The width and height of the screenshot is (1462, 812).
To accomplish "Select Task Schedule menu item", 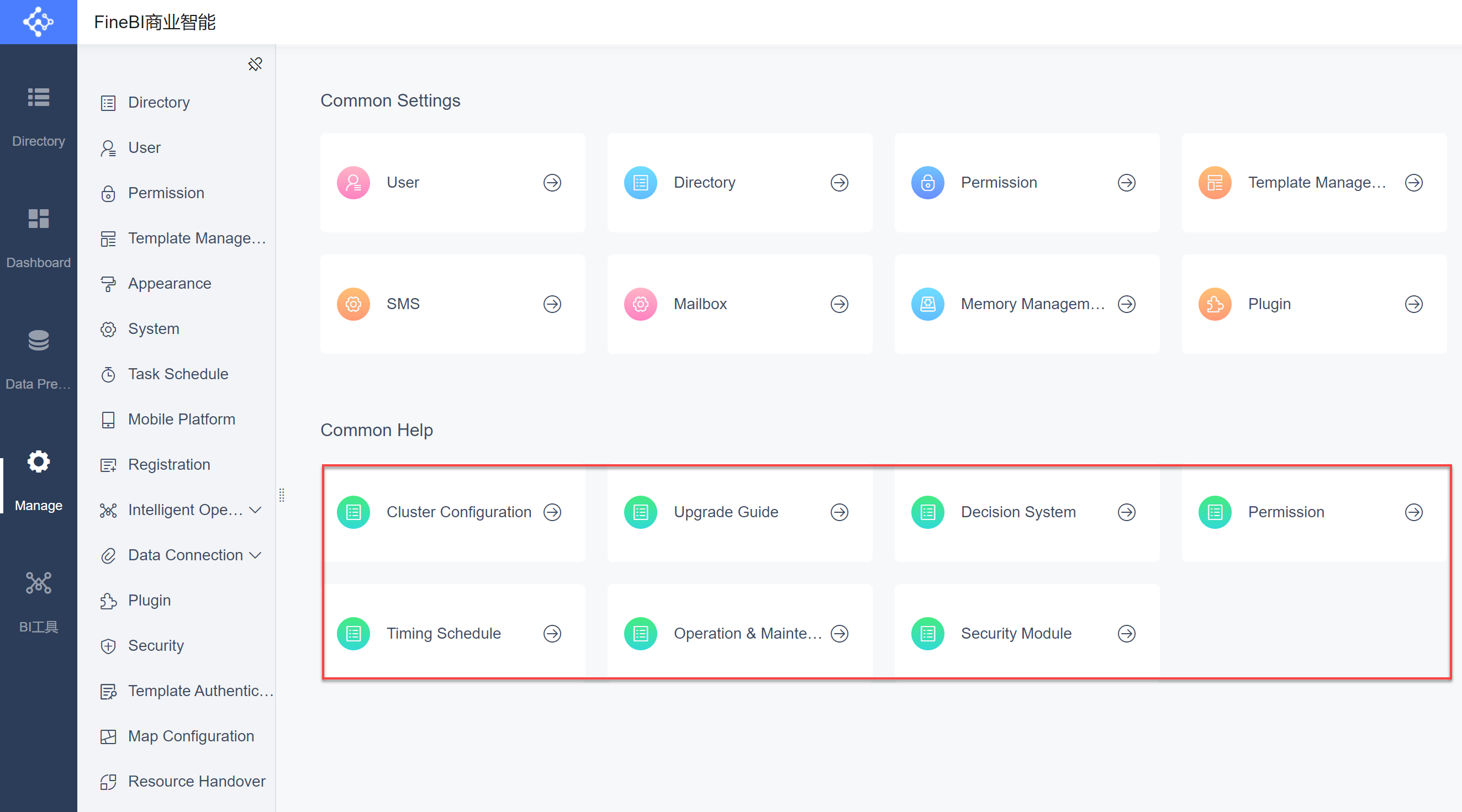I will click(x=178, y=374).
